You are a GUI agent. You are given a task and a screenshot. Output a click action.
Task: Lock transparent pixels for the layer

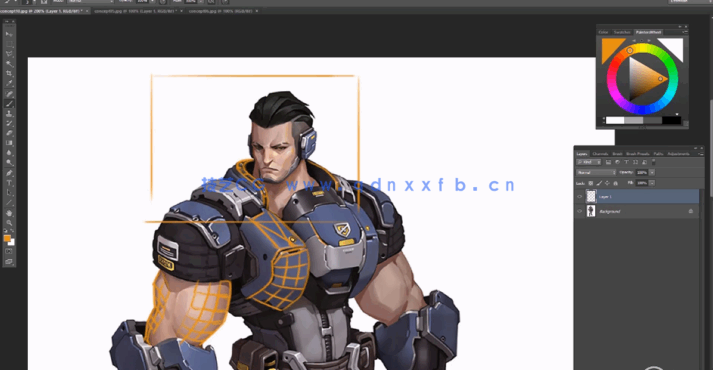591,183
